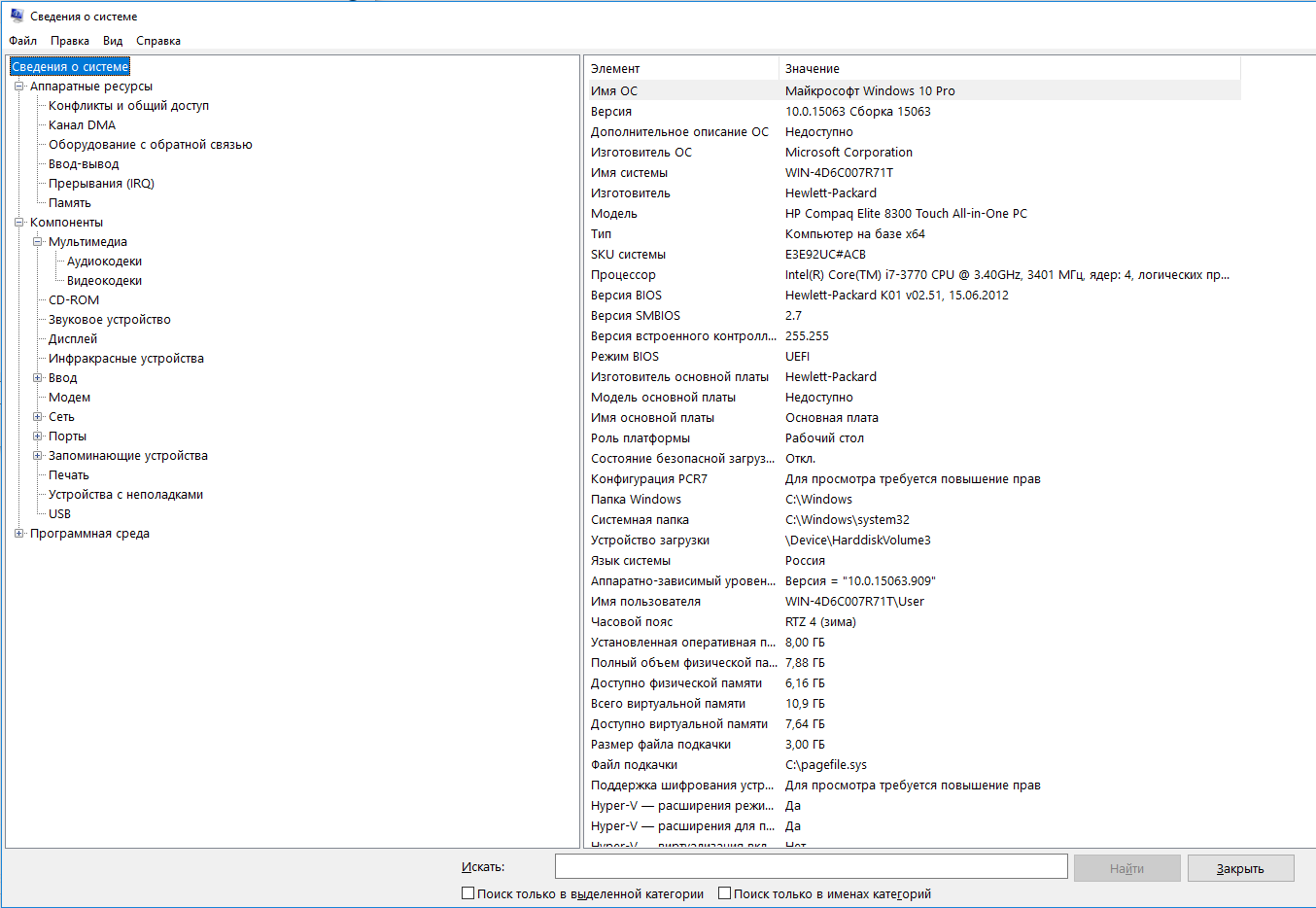Select USB tree item
1316x908 pixels.
(x=59, y=514)
